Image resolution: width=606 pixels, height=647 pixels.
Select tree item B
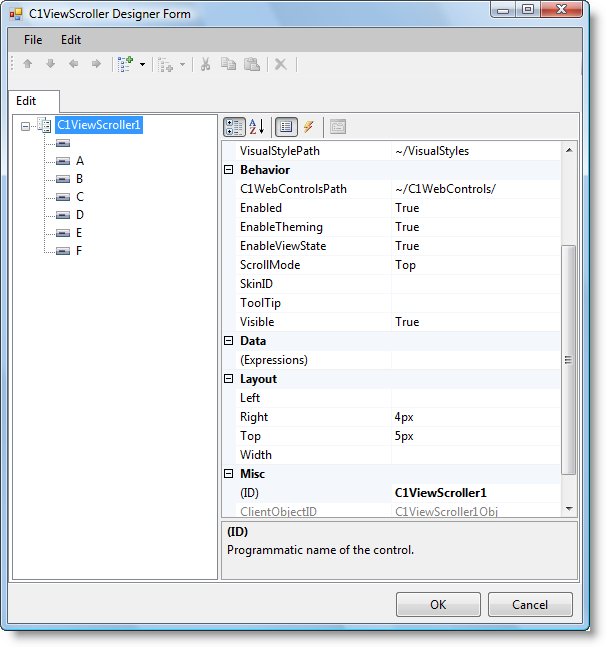click(80, 179)
